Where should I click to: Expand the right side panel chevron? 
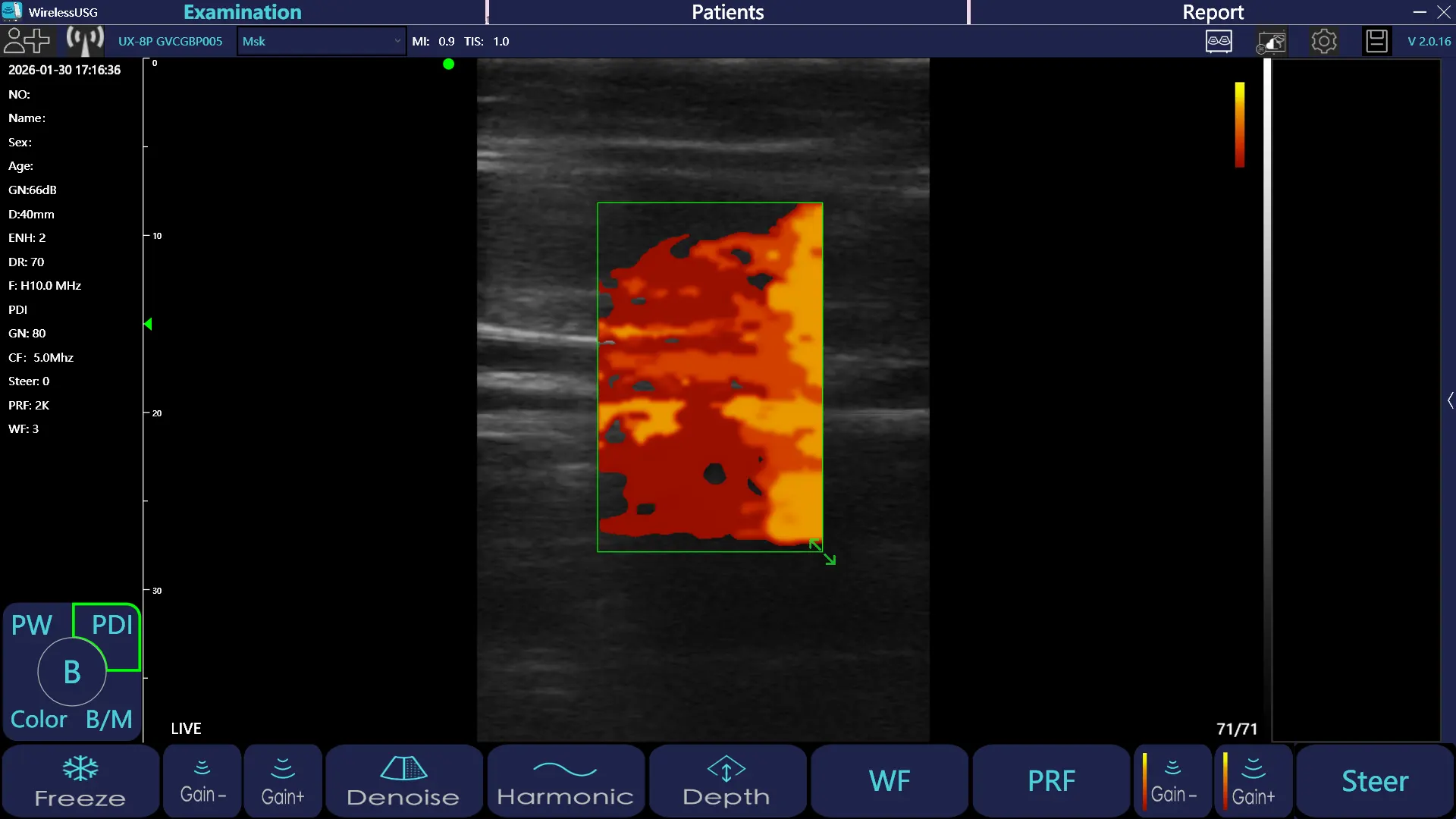pyautogui.click(x=1450, y=400)
